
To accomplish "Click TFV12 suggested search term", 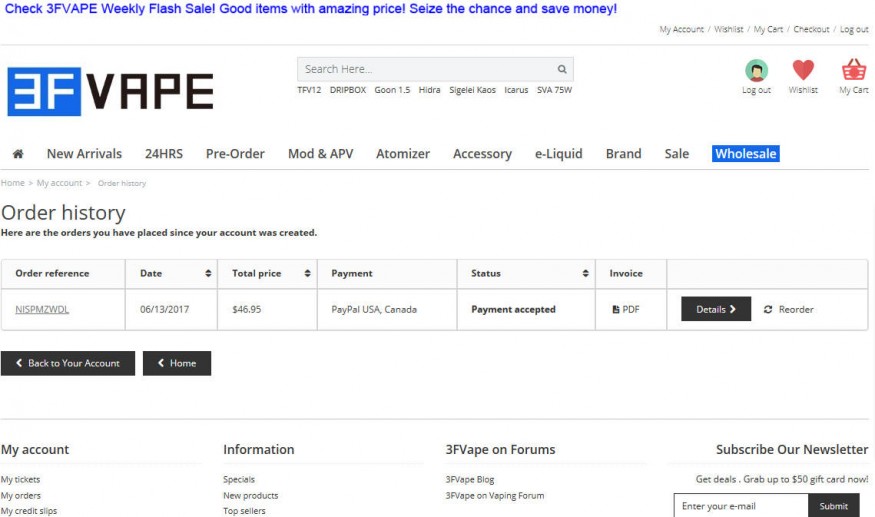I will pyautogui.click(x=309, y=90).
